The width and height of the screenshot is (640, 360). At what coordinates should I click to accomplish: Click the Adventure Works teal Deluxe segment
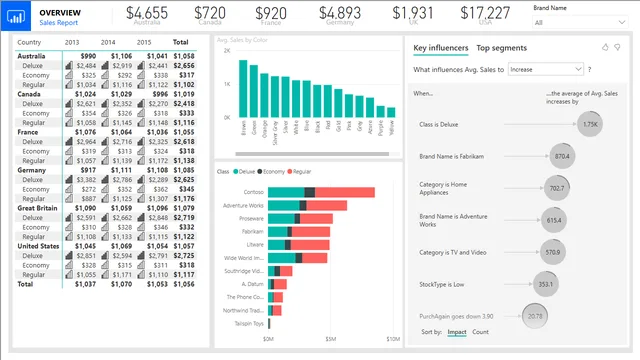(284, 205)
